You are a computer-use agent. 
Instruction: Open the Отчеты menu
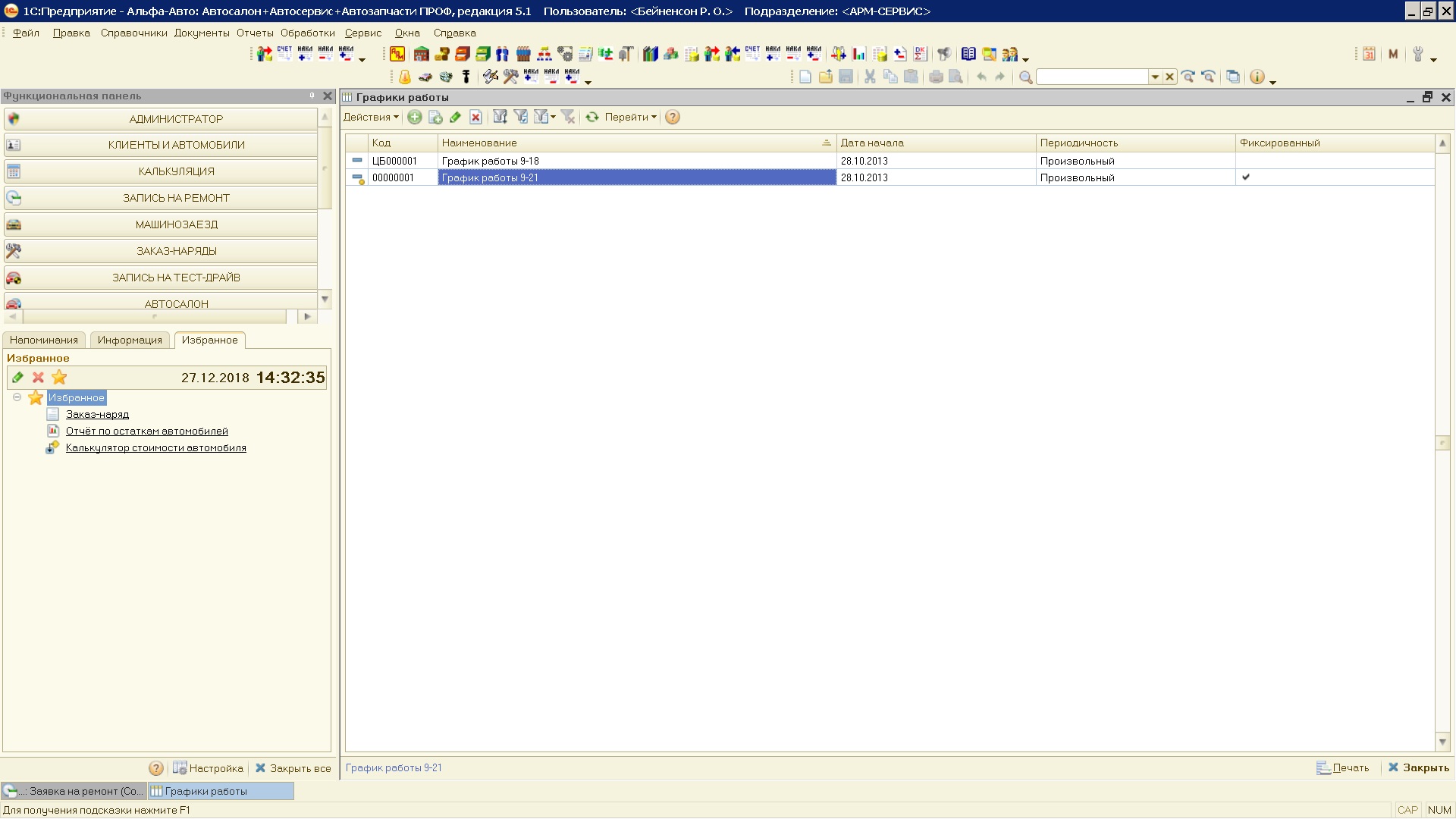[x=255, y=33]
